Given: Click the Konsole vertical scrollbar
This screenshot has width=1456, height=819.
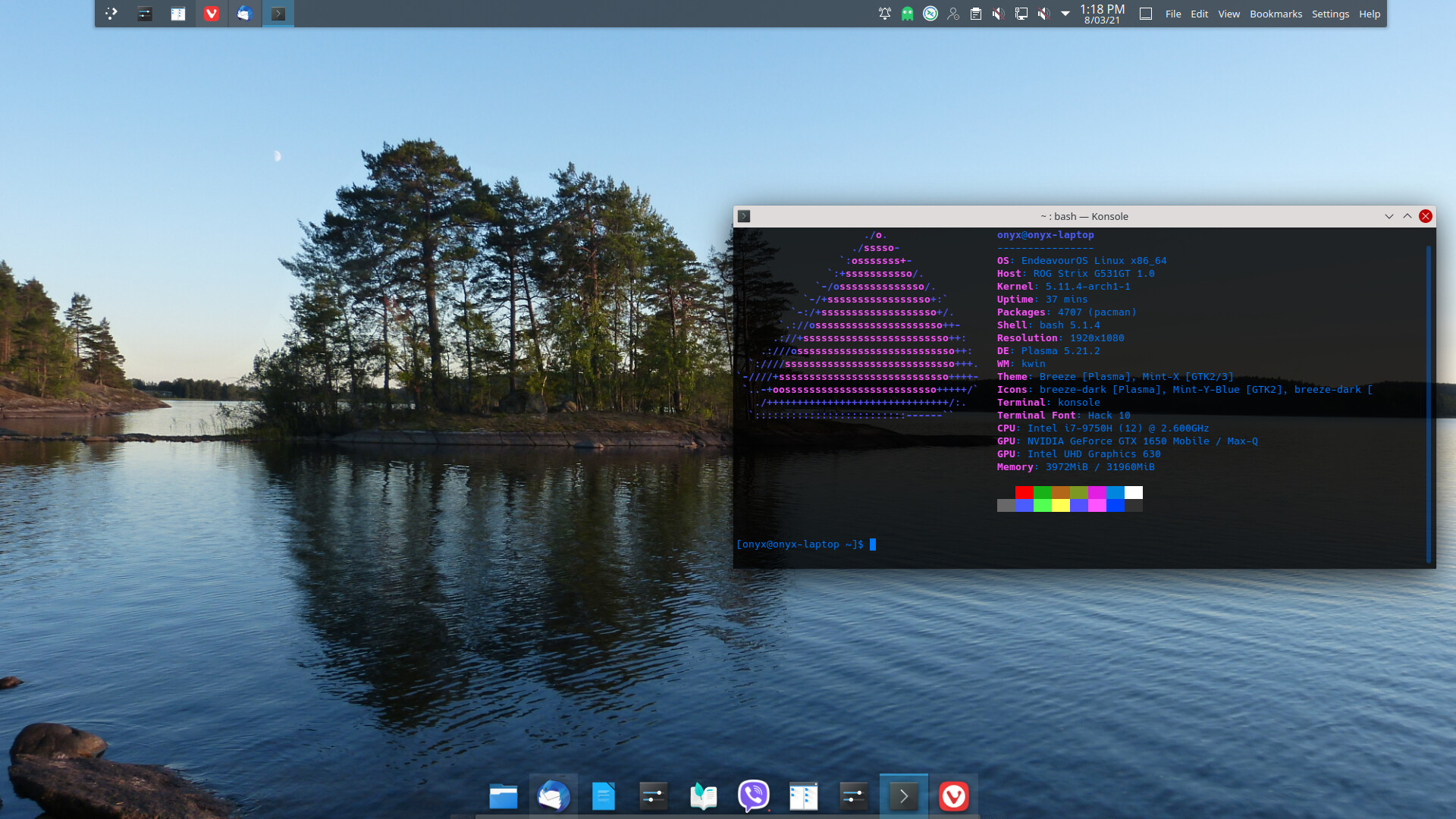Looking at the screenshot, I should click(1429, 403).
